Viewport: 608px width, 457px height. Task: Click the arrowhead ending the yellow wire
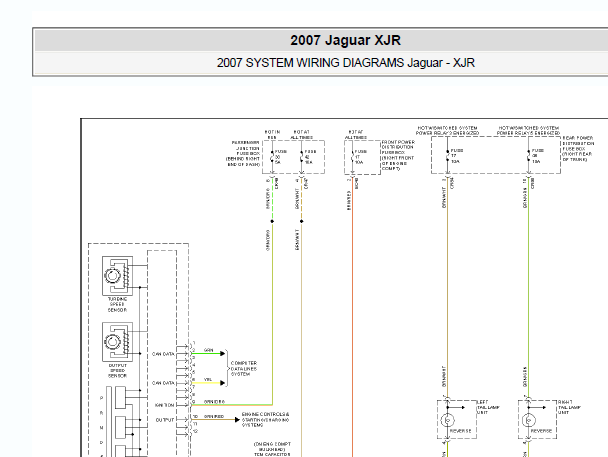pos(223,383)
